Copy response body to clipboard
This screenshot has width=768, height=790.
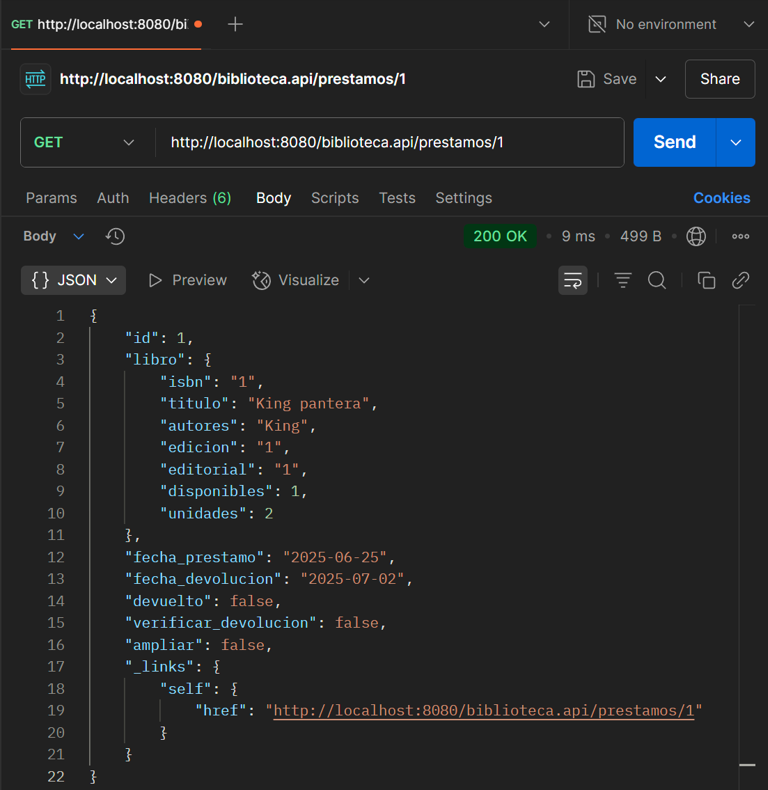point(706,280)
